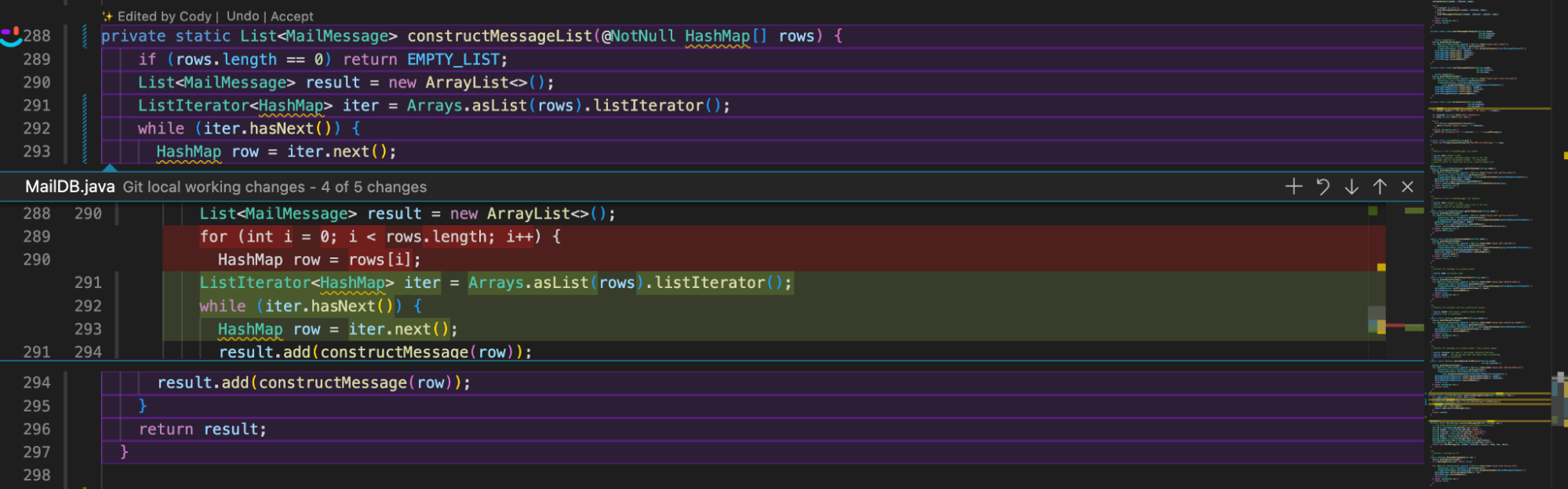Click the Edited by Cody label

pos(165,16)
